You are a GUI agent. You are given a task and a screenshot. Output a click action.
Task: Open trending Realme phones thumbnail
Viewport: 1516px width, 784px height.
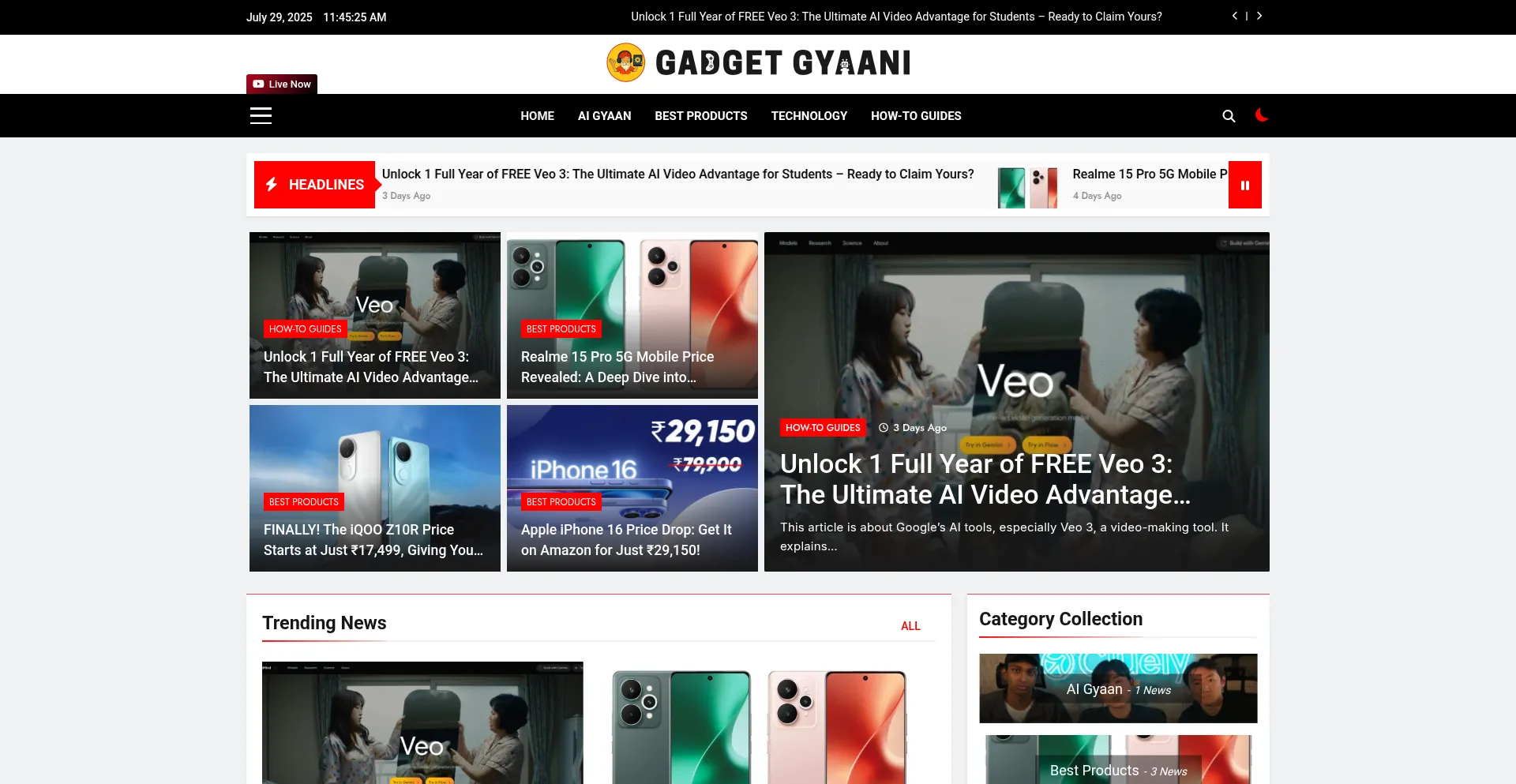760,722
